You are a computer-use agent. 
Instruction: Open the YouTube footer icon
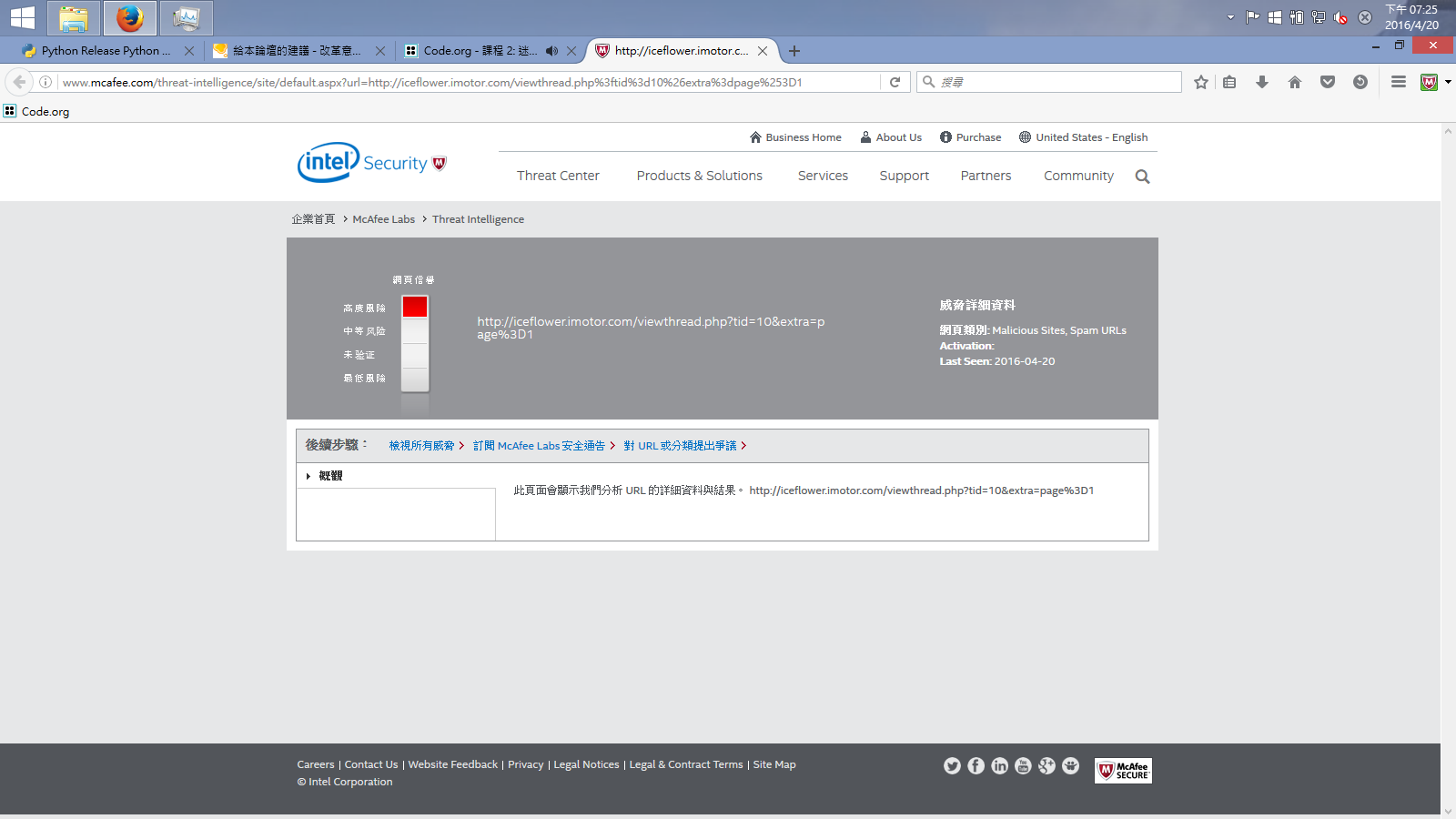click(1023, 766)
